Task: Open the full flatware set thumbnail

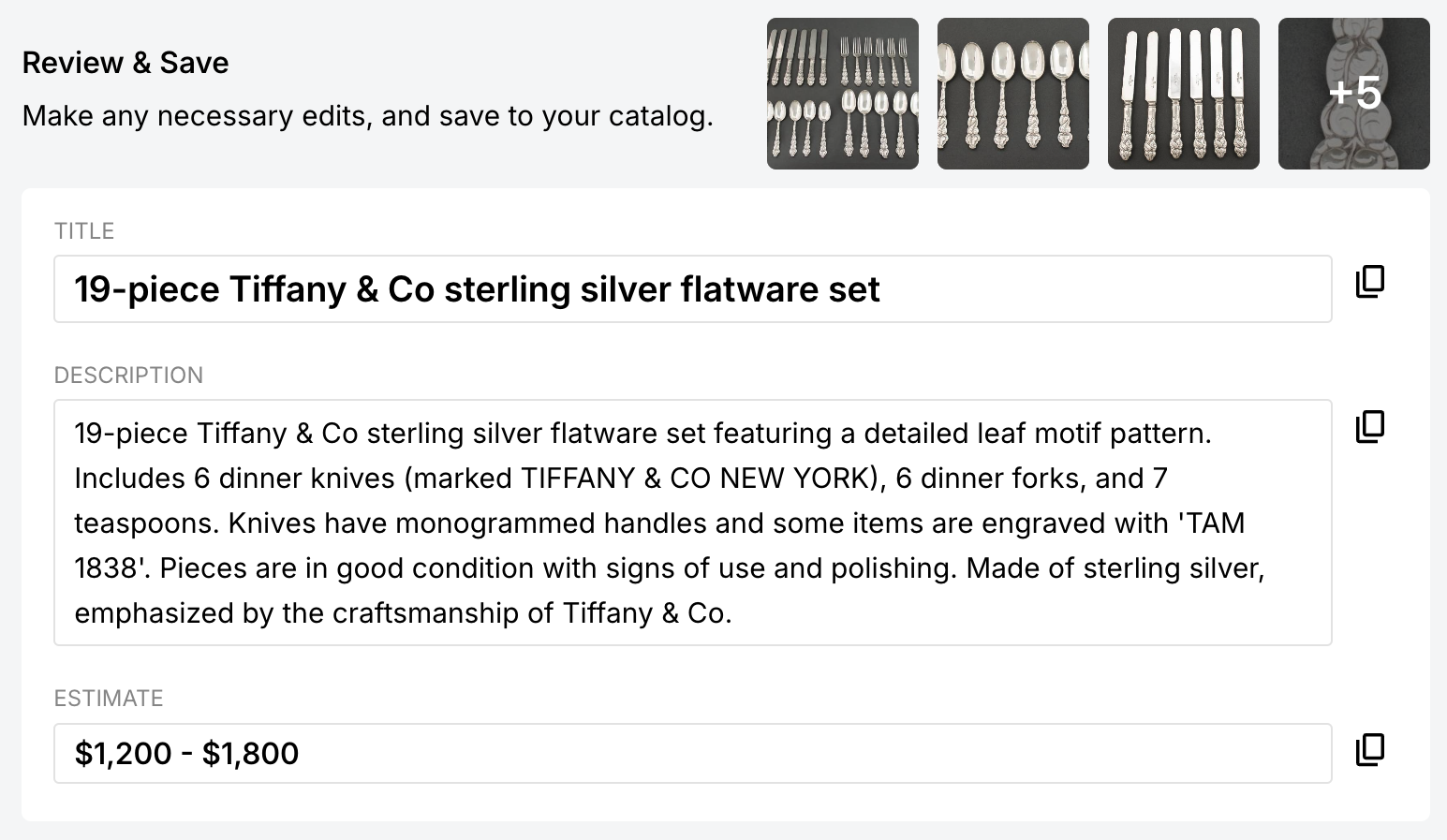Action: click(842, 94)
